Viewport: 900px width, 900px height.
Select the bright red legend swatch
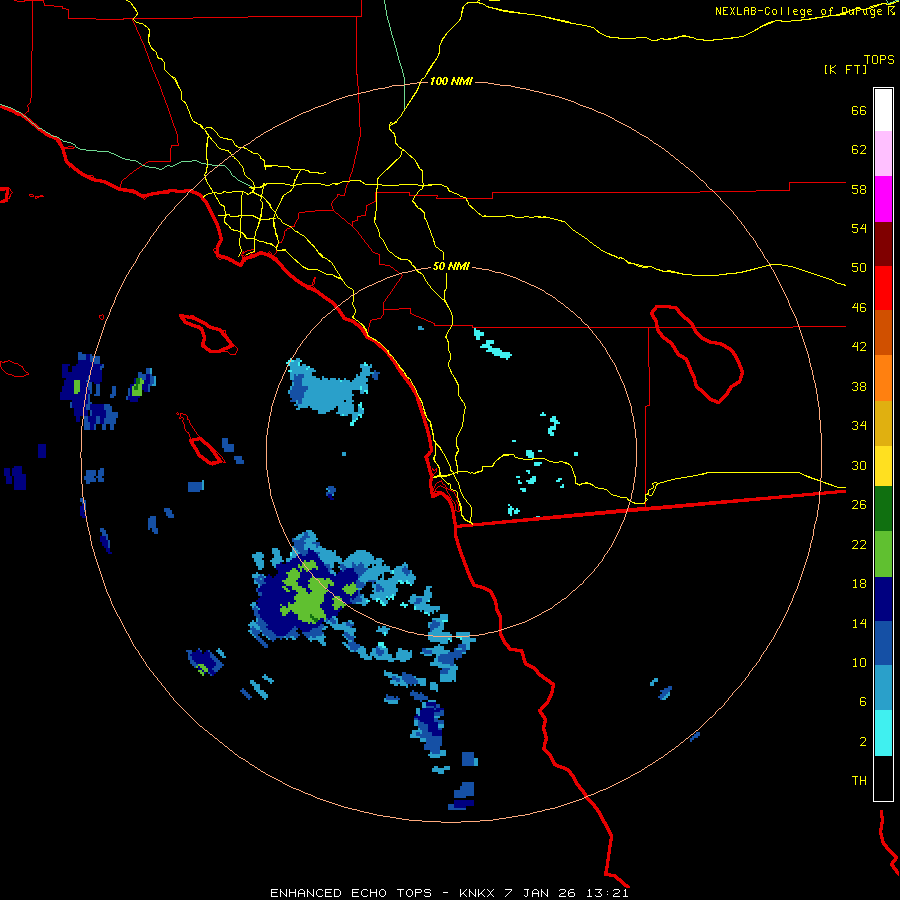pos(883,288)
